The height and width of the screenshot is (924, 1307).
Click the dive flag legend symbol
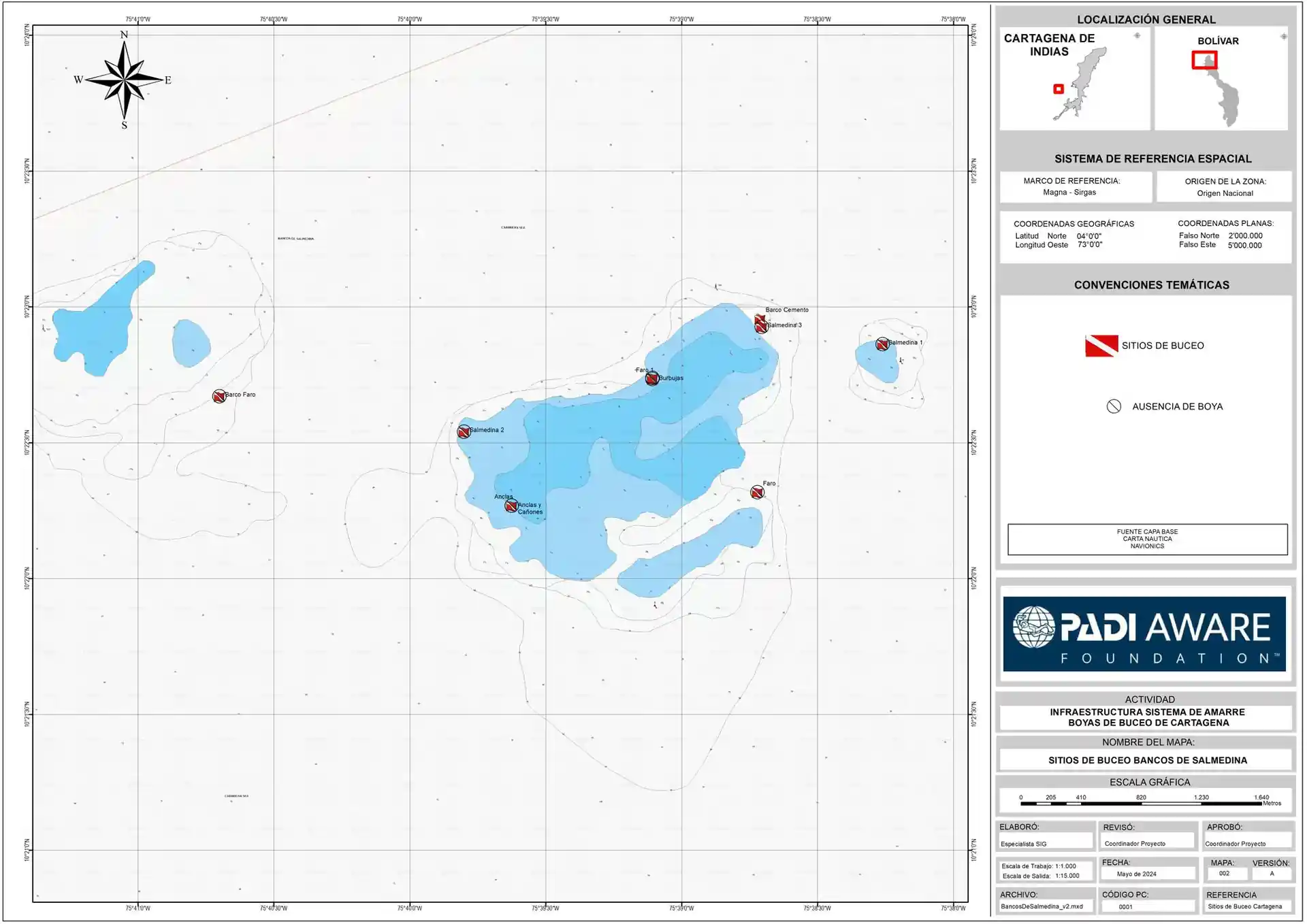coord(1101,346)
